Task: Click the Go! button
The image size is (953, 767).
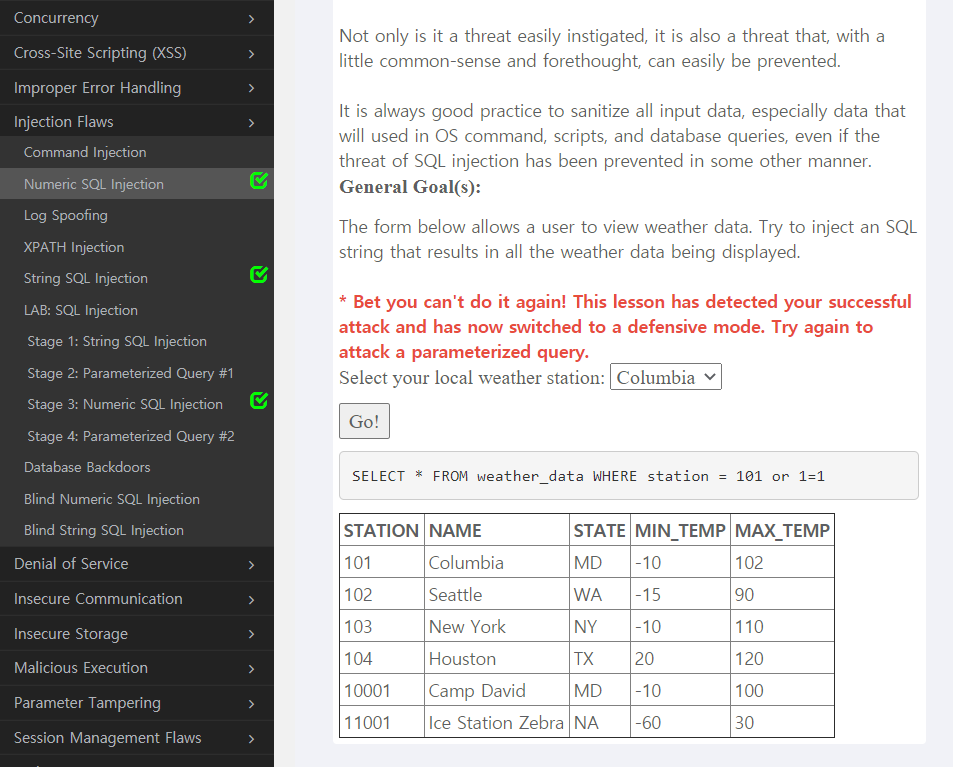Action: point(364,421)
